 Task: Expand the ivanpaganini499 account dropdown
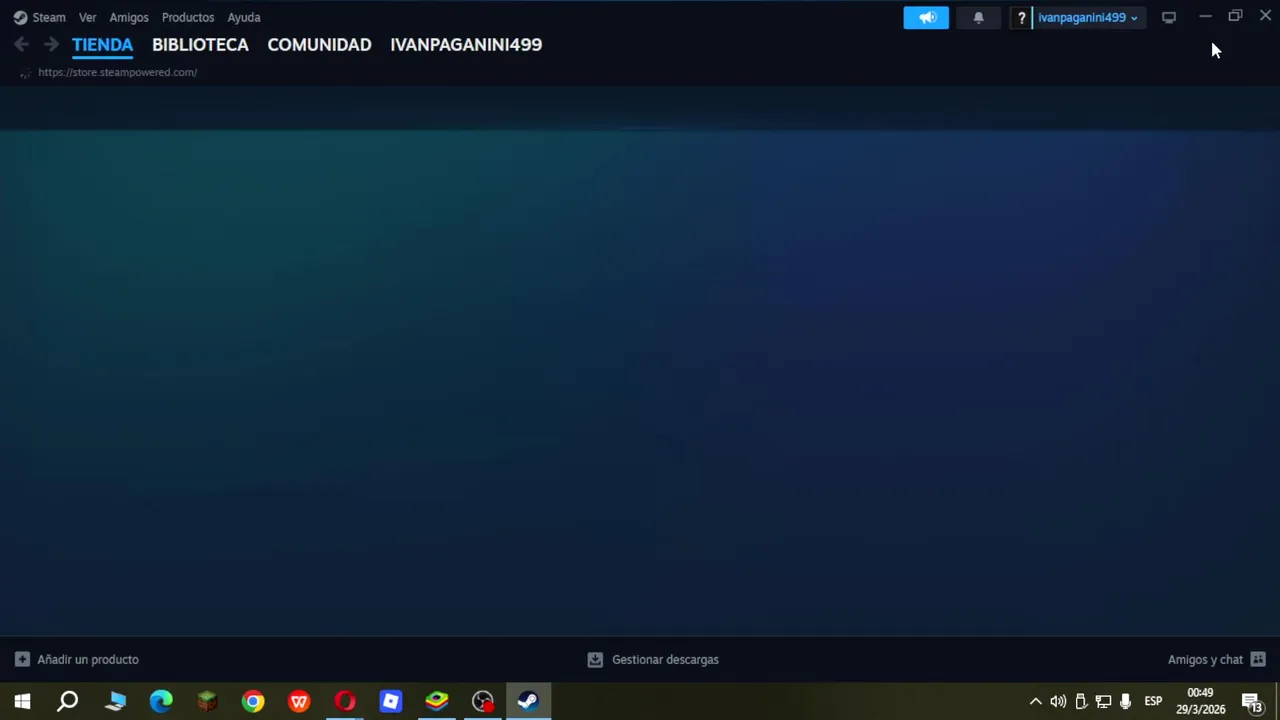(1087, 17)
